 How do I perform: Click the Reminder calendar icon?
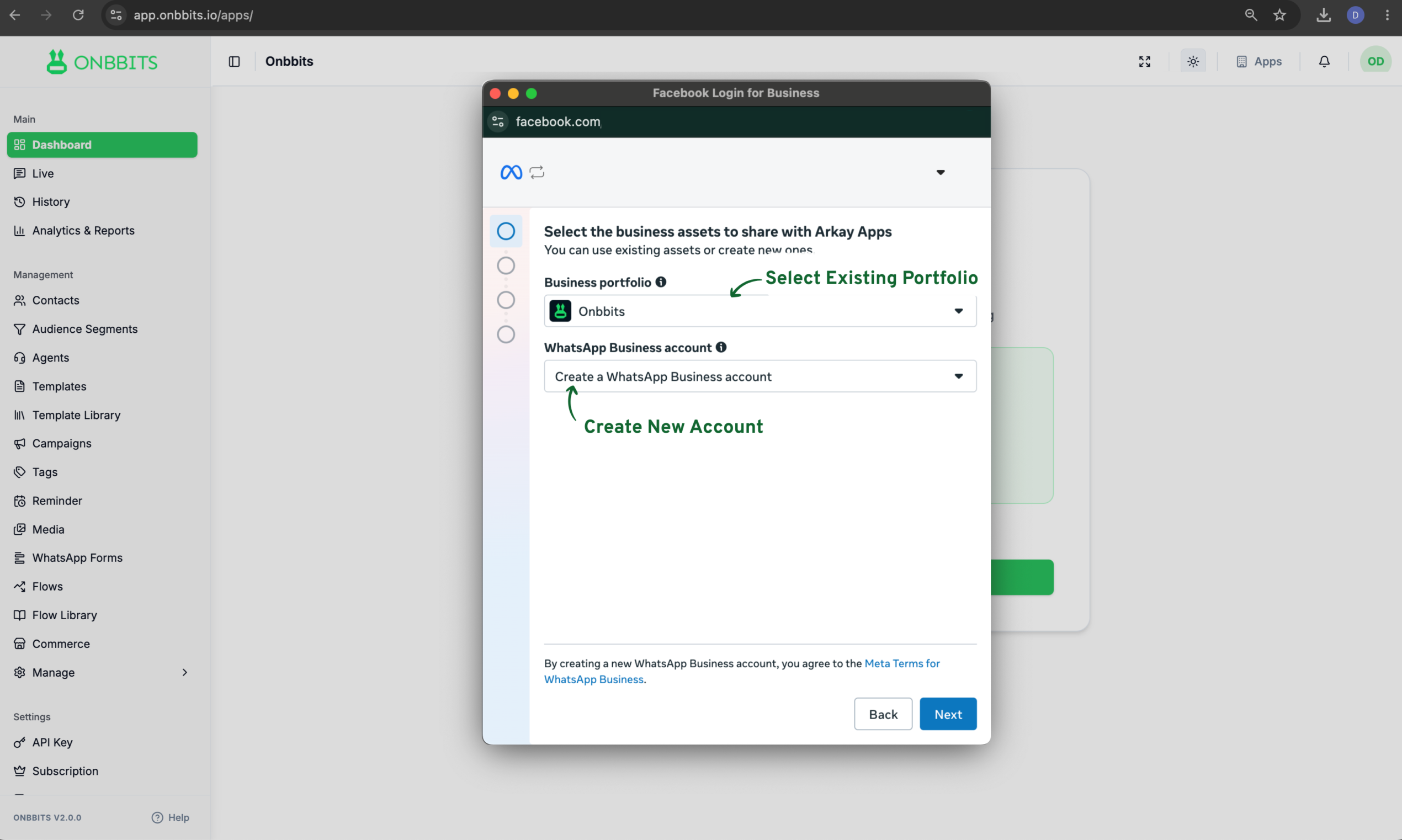[x=20, y=501]
